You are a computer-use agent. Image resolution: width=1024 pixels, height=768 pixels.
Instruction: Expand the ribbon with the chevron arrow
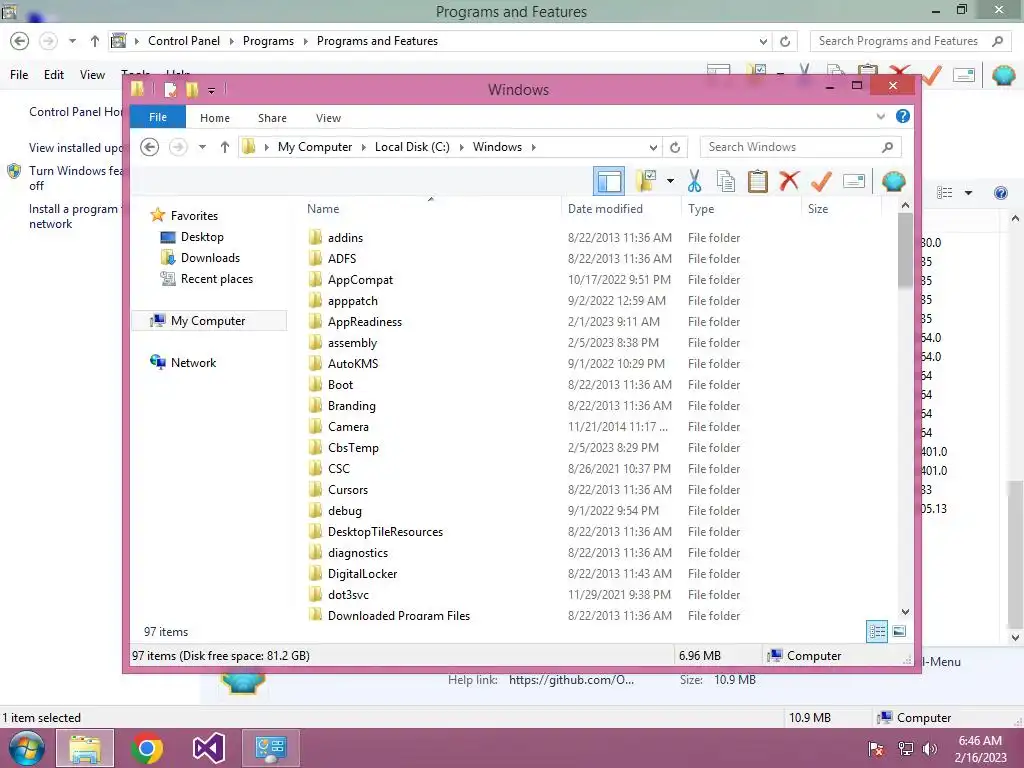click(880, 116)
